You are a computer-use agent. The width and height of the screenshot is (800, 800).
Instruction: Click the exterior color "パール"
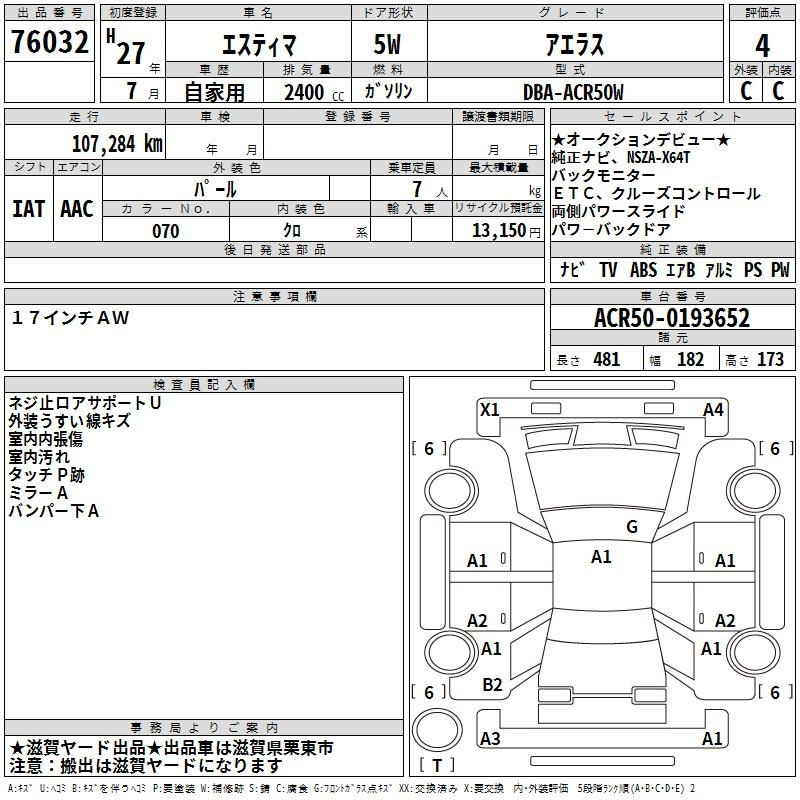point(215,189)
